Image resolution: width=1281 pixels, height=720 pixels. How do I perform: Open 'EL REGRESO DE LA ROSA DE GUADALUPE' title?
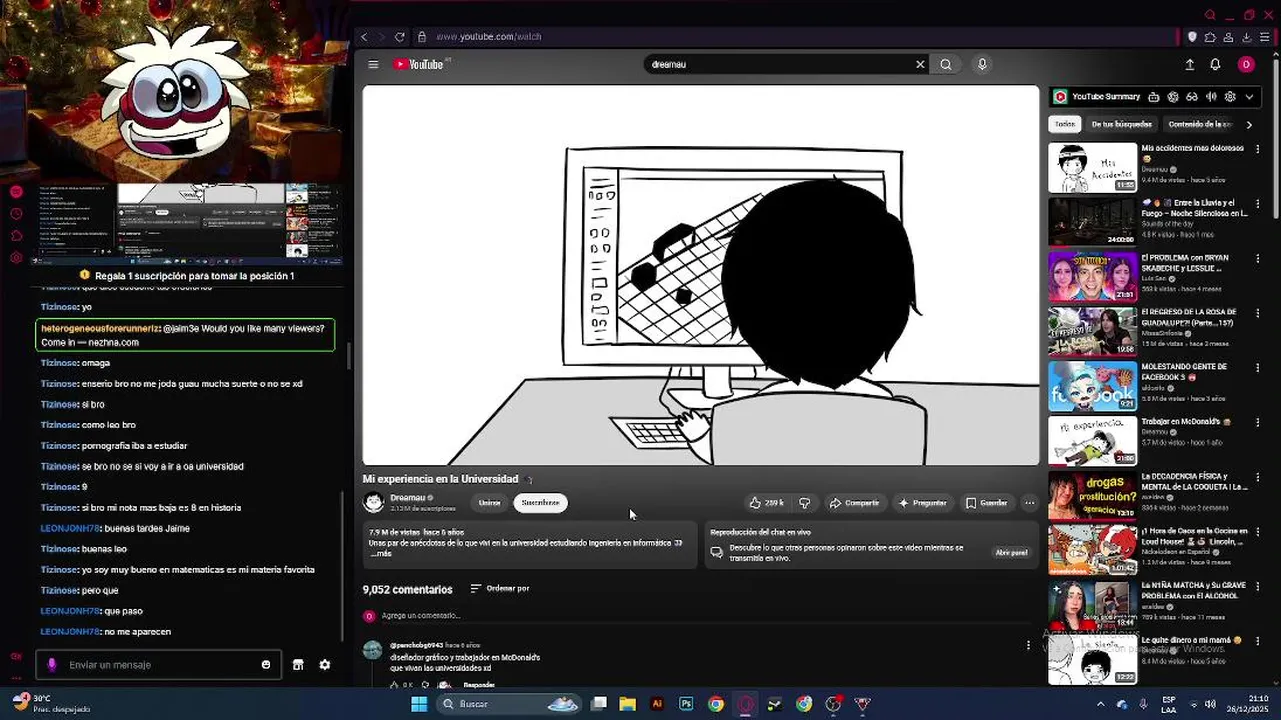coord(1190,317)
